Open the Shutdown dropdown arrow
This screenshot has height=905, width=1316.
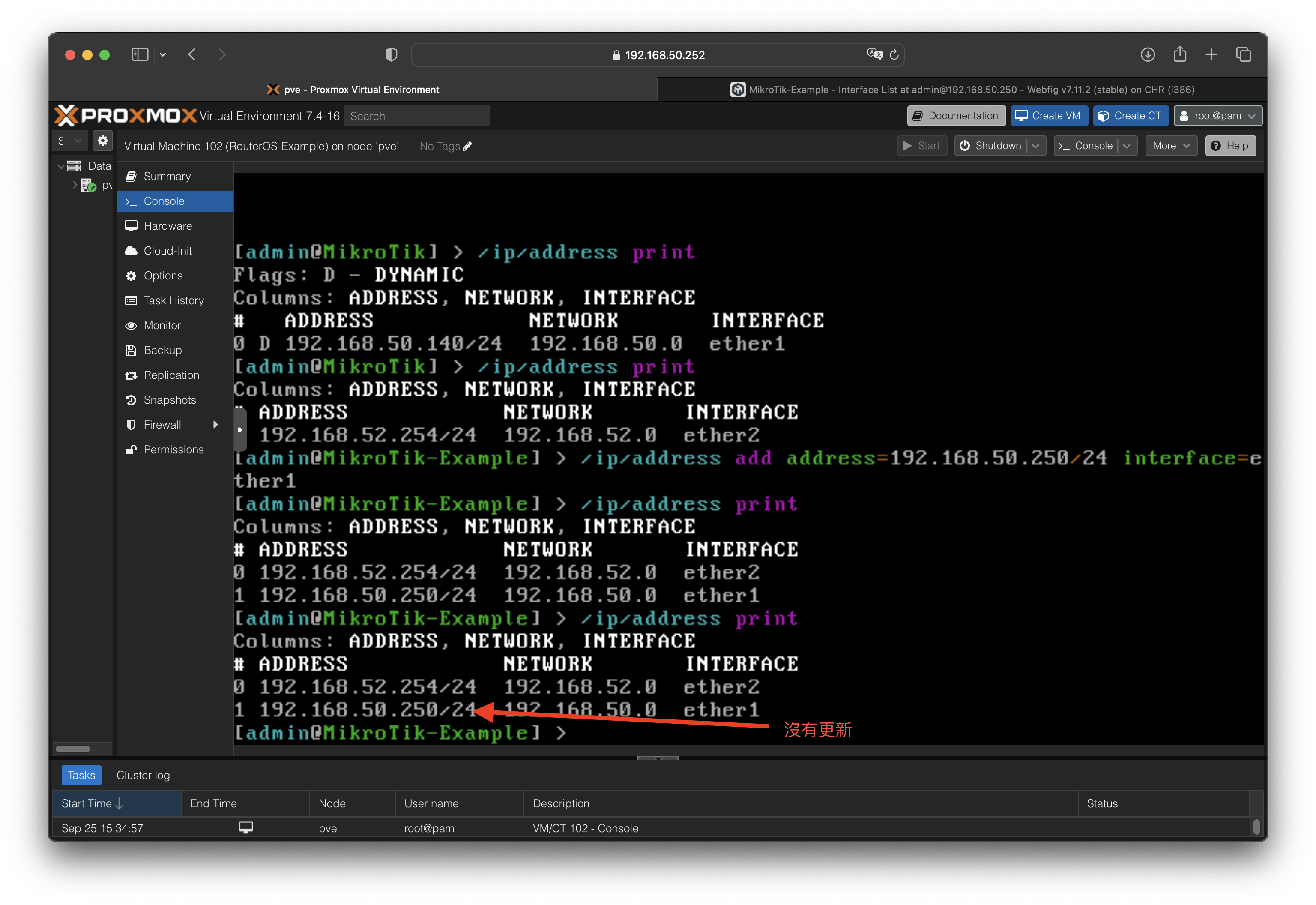tap(1036, 146)
